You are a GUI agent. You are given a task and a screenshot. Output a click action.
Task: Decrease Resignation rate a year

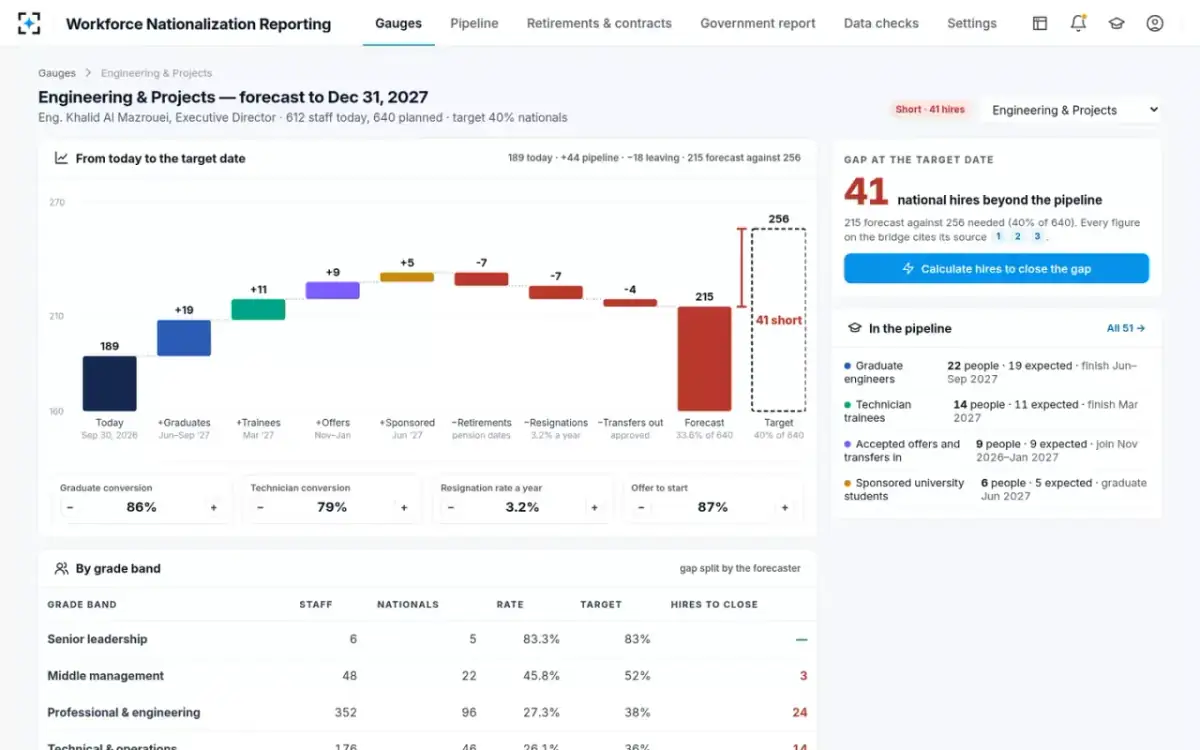coord(450,507)
